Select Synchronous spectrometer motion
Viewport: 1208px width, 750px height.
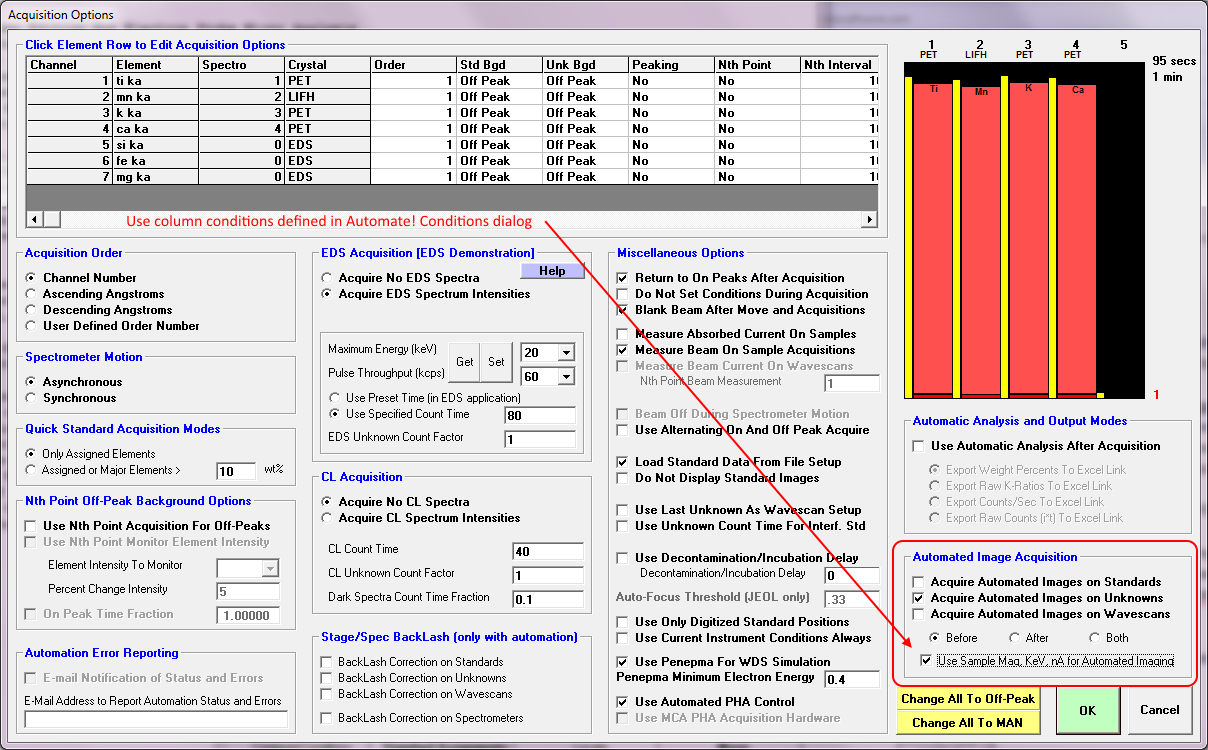tap(33, 398)
